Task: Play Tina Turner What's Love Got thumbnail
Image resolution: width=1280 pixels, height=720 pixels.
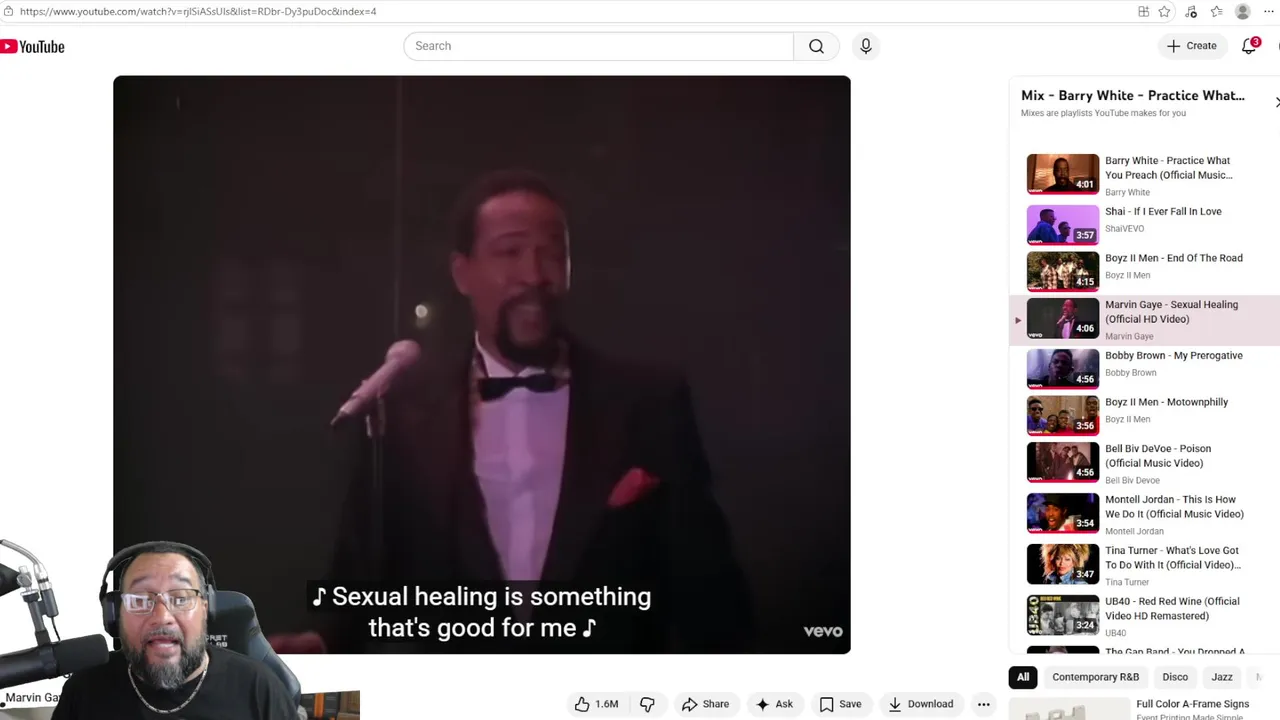Action: (1063, 564)
